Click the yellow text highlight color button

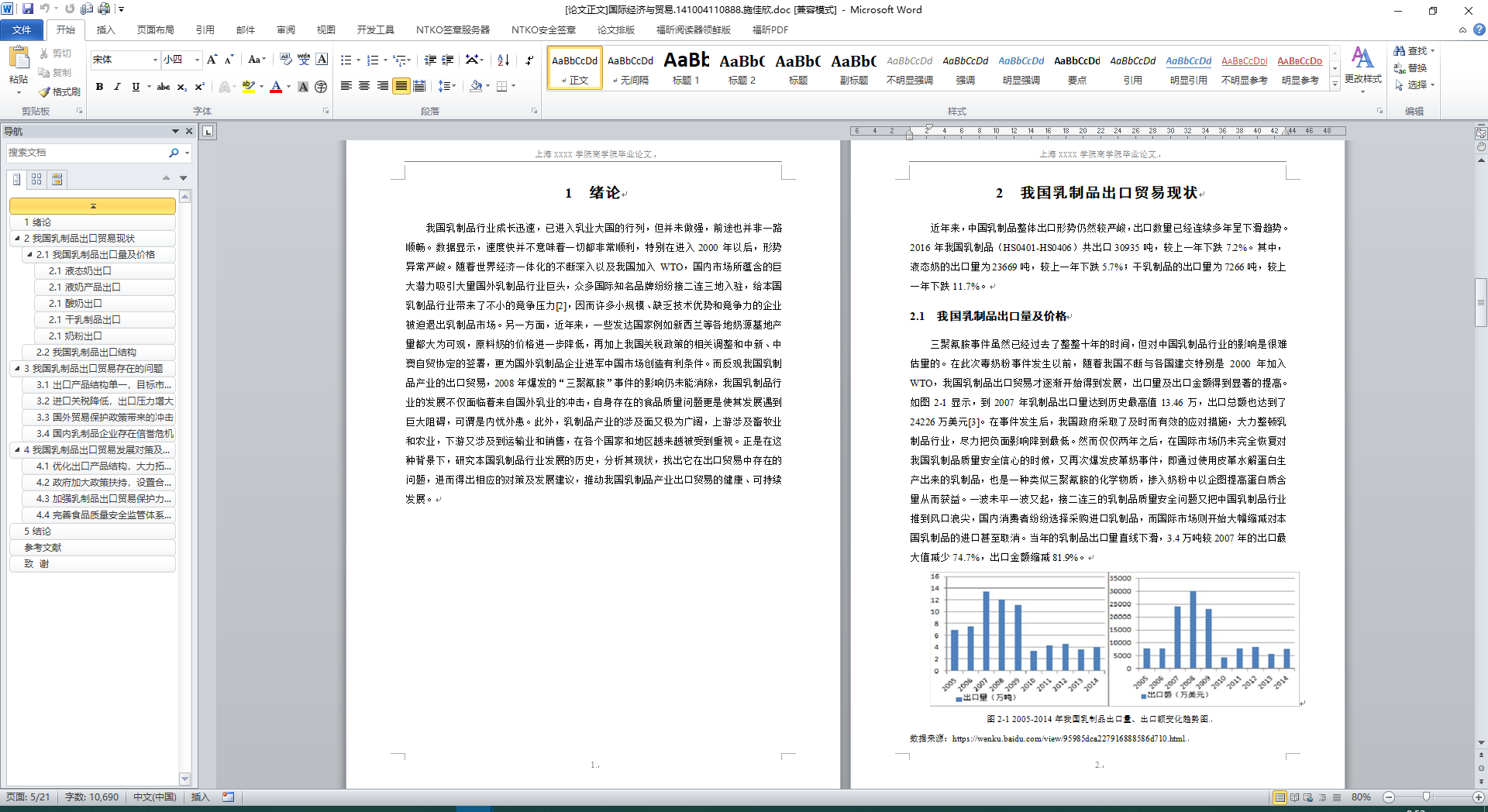point(248,87)
